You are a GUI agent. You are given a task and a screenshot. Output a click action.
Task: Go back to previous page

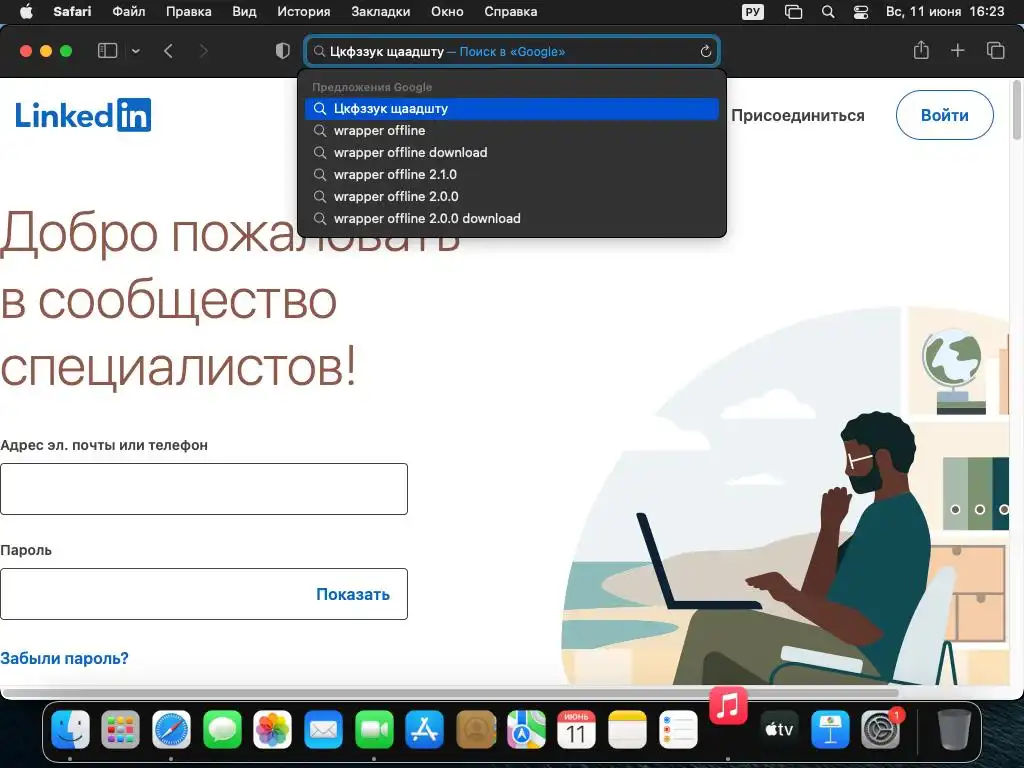tap(168, 51)
